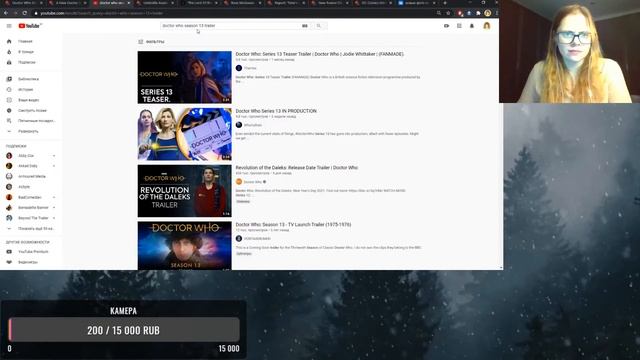Click the browser back arrow
This screenshot has width=640, height=360.
[x=6, y=13]
